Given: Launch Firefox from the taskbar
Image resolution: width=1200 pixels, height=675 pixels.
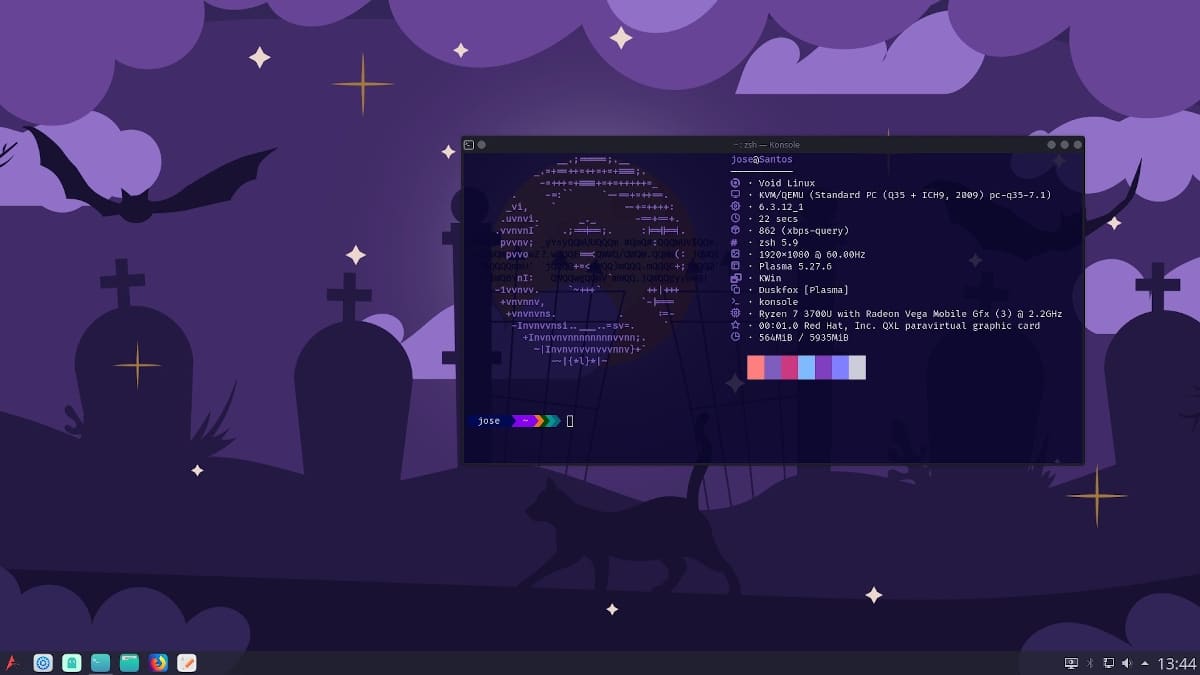Looking at the screenshot, I should (x=158, y=662).
